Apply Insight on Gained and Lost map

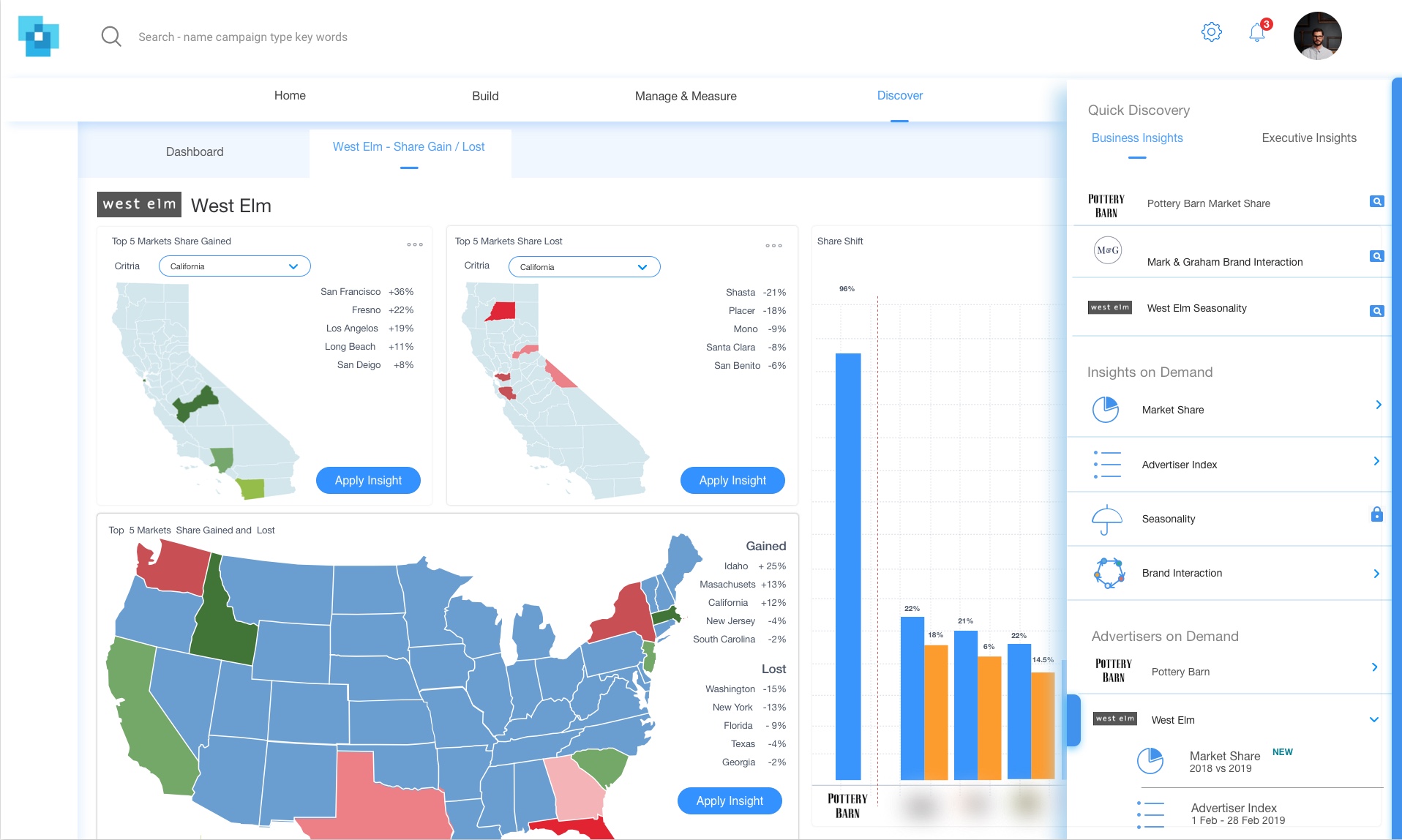coord(730,800)
